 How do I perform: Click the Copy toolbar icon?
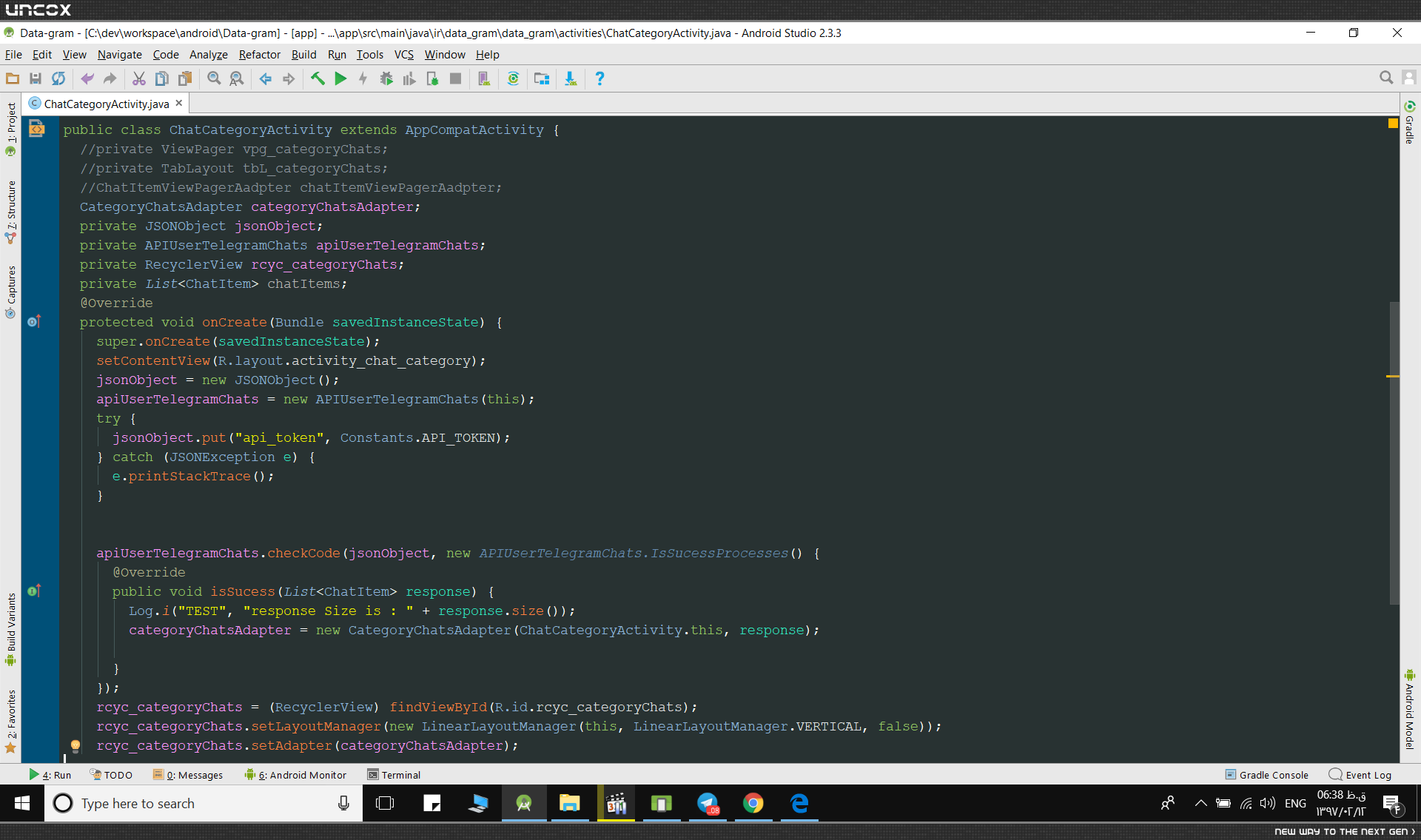[x=162, y=78]
